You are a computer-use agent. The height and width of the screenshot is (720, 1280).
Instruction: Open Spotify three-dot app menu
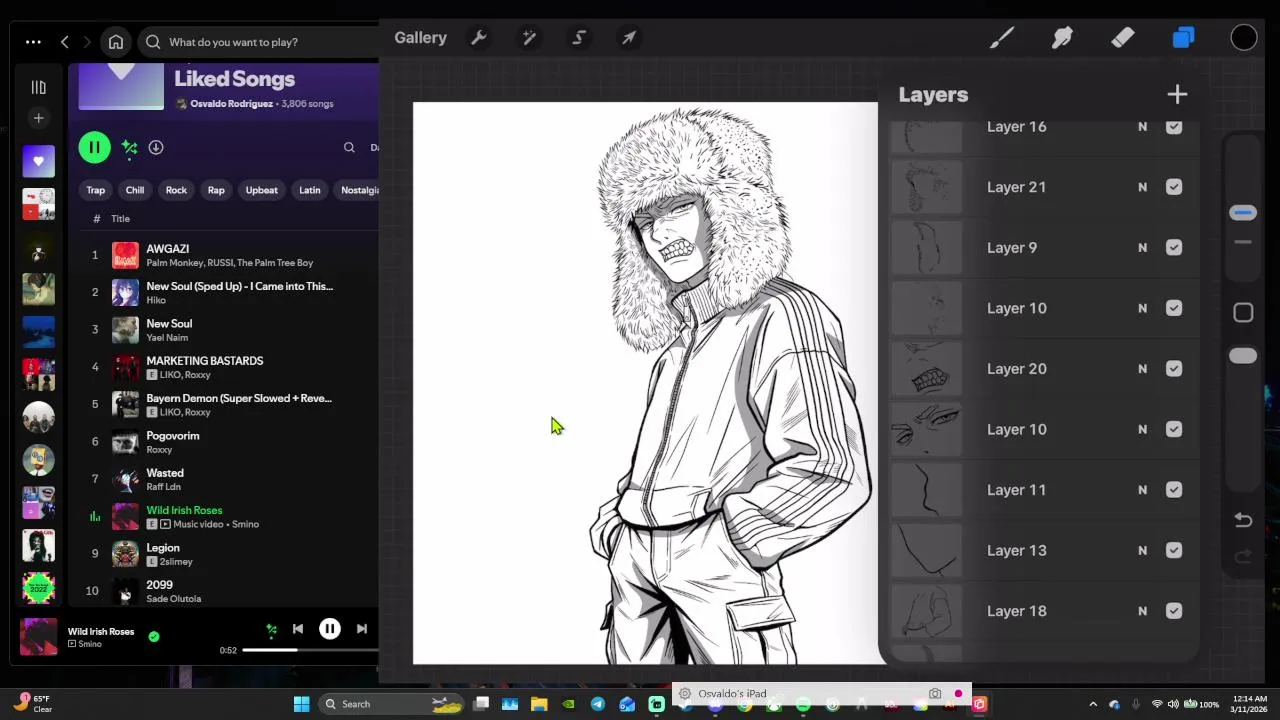33,42
